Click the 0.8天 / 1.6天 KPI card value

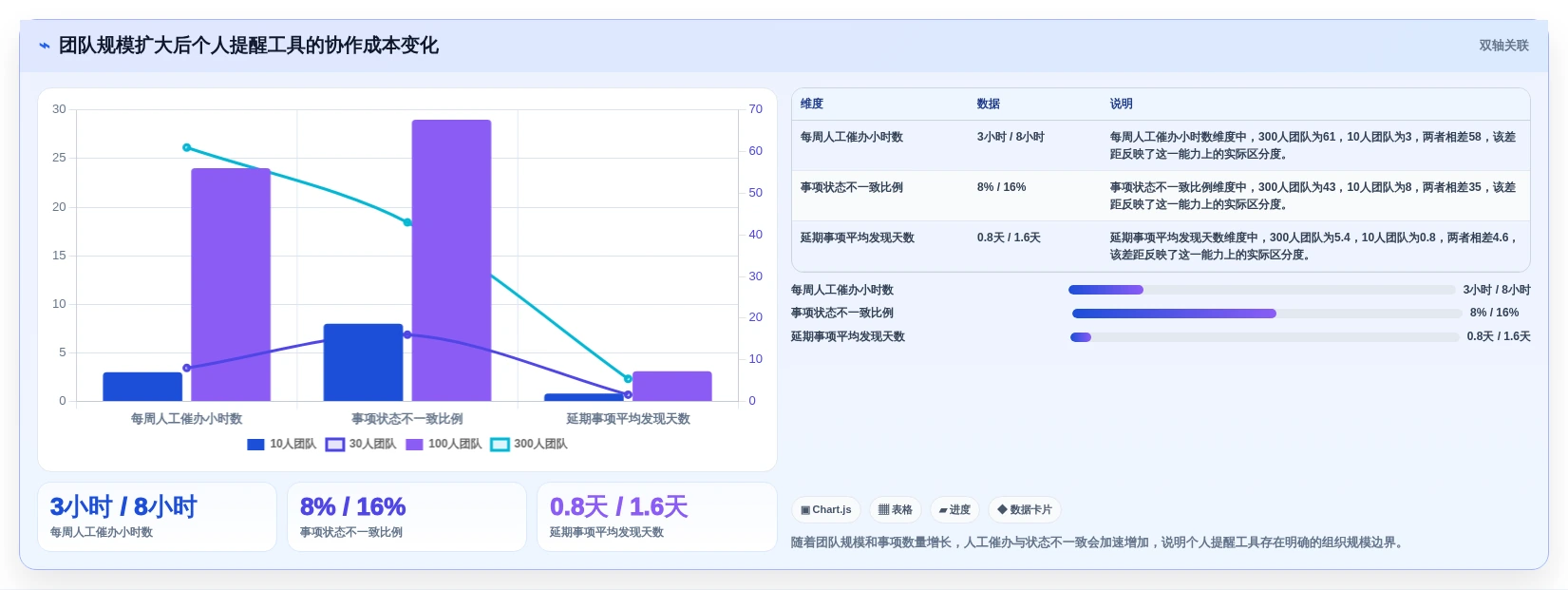tap(618, 506)
